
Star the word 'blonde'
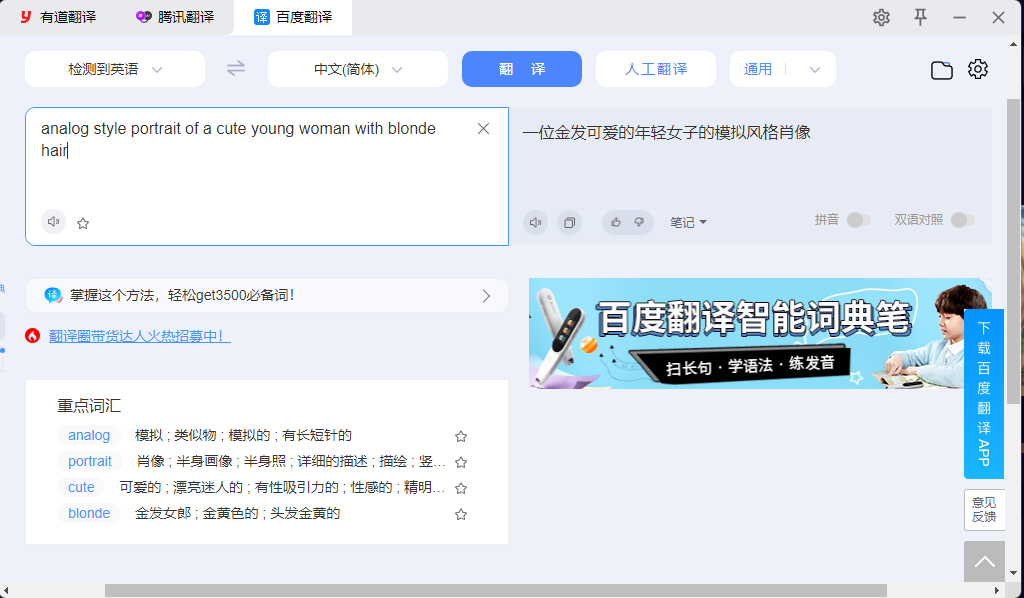[x=461, y=514]
